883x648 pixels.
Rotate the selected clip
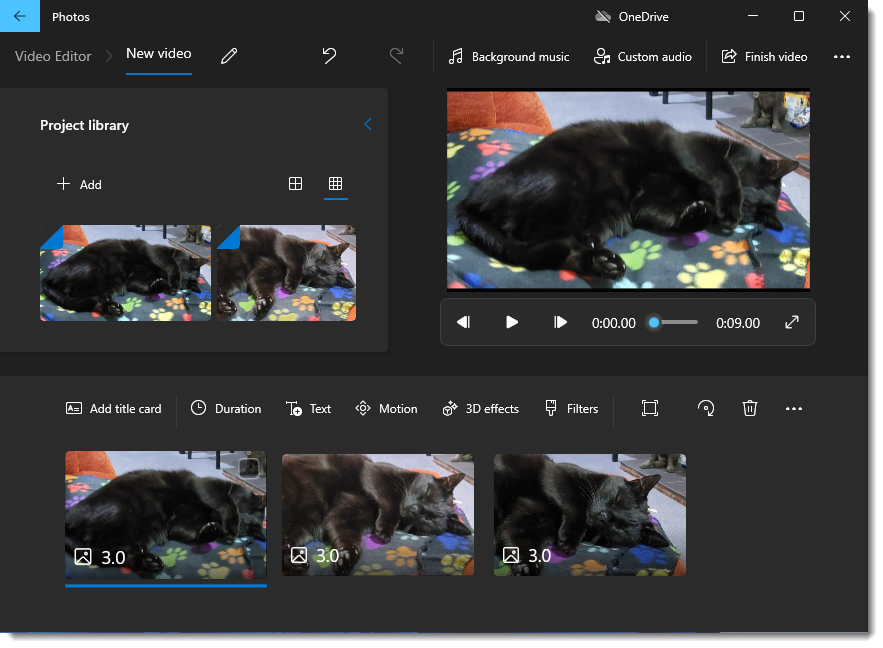pos(706,408)
